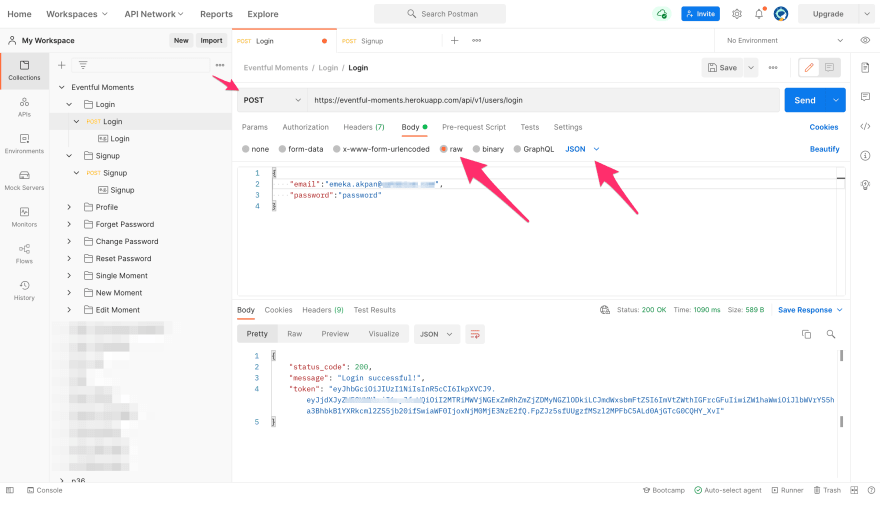The width and height of the screenshot is (880, 510).
Task: Open the Flows sidebar panel
Action: (24, 254)
